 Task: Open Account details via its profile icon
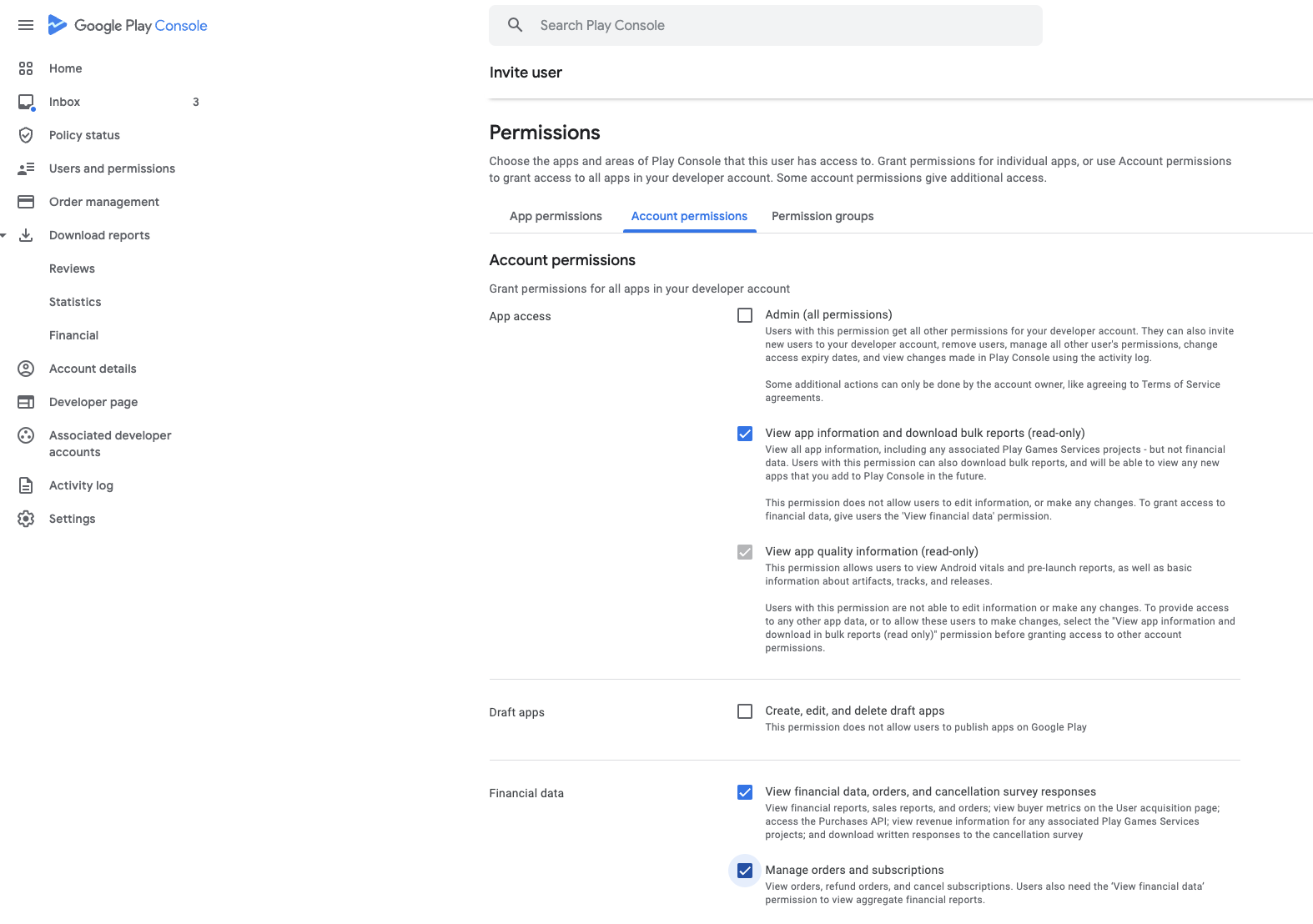(x=26, y=369)
